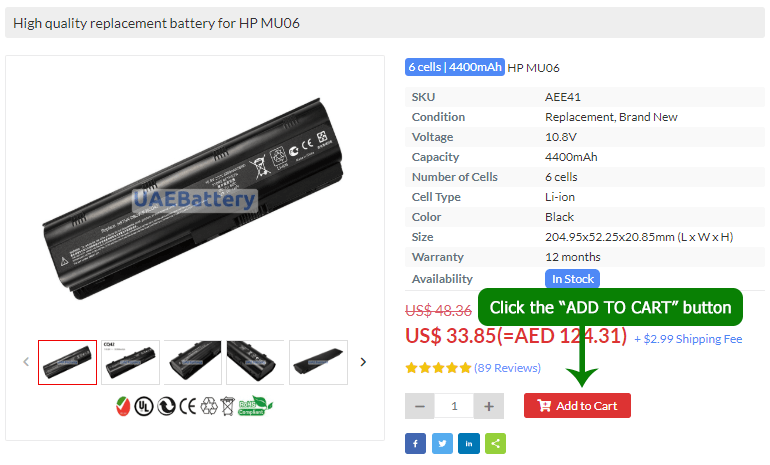
Task: Add the HP MU06 battery to cart
Action: tap(577, 406)
